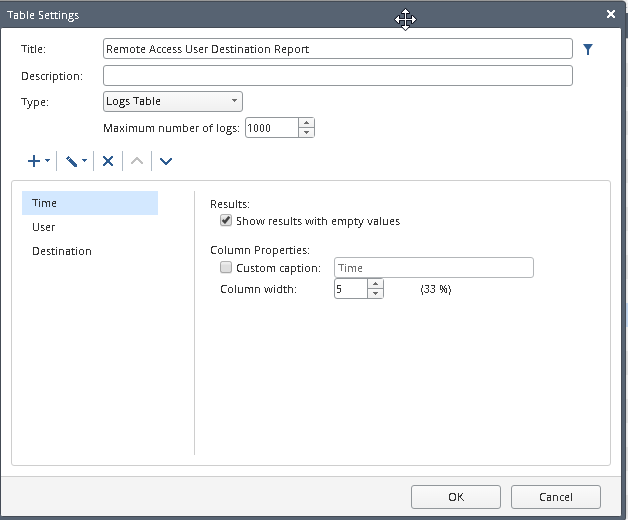The width and height of the screenshot is (628, 520).
Task: Click the (33 %) width percentage text
Action: [x=436, y=289]
